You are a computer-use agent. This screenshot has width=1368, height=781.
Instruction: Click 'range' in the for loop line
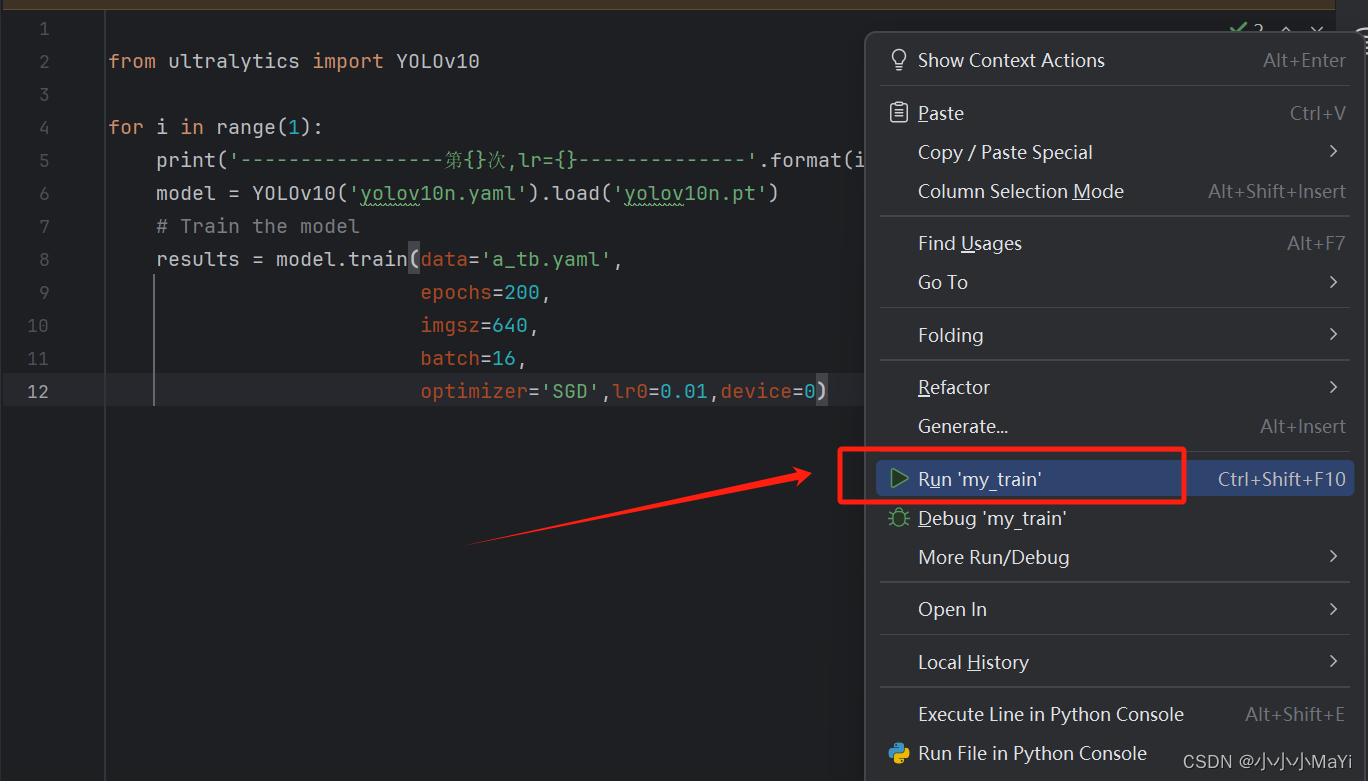[246, 127]
